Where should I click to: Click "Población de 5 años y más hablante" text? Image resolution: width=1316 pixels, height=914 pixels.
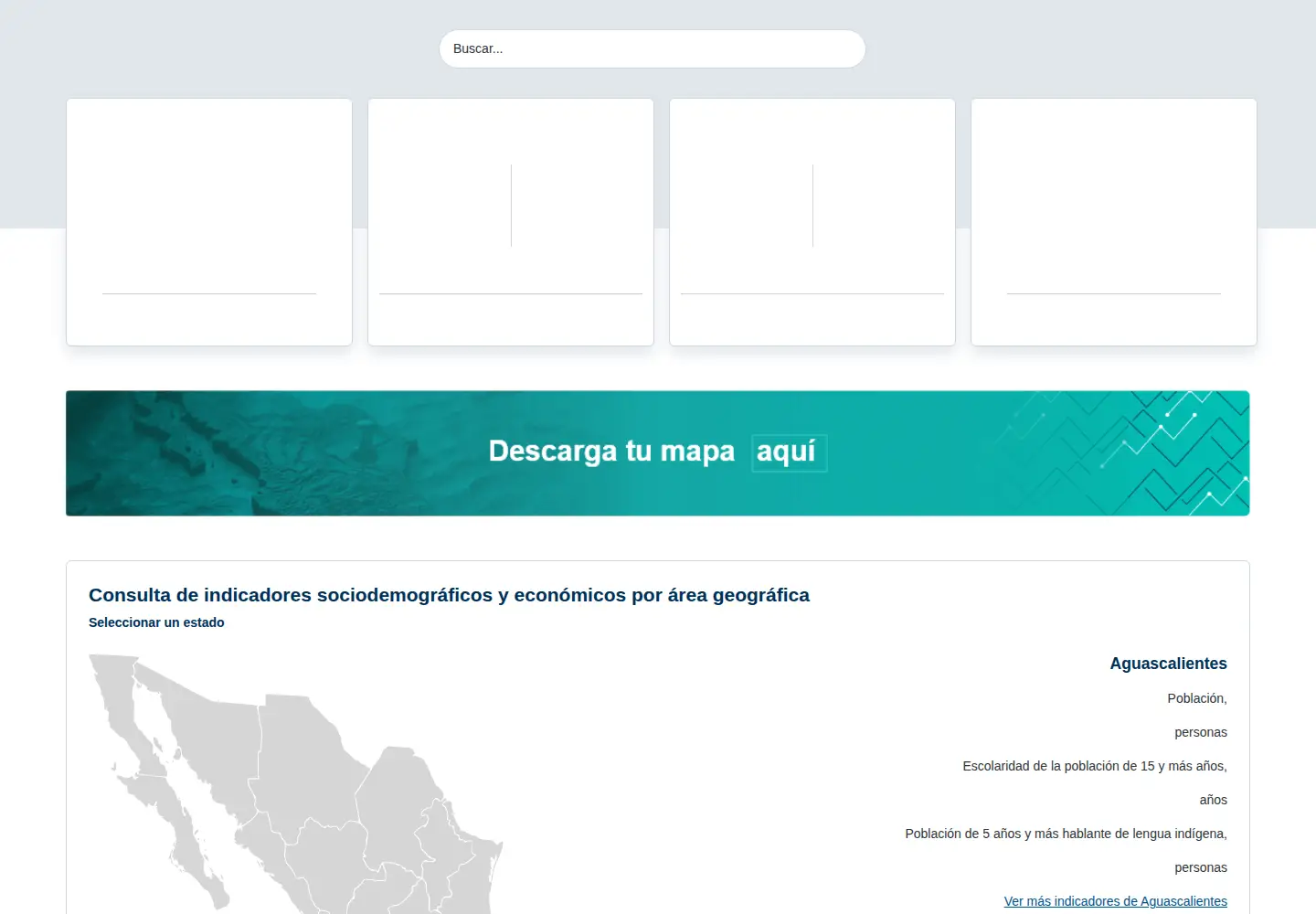[x=1066, y=834]
